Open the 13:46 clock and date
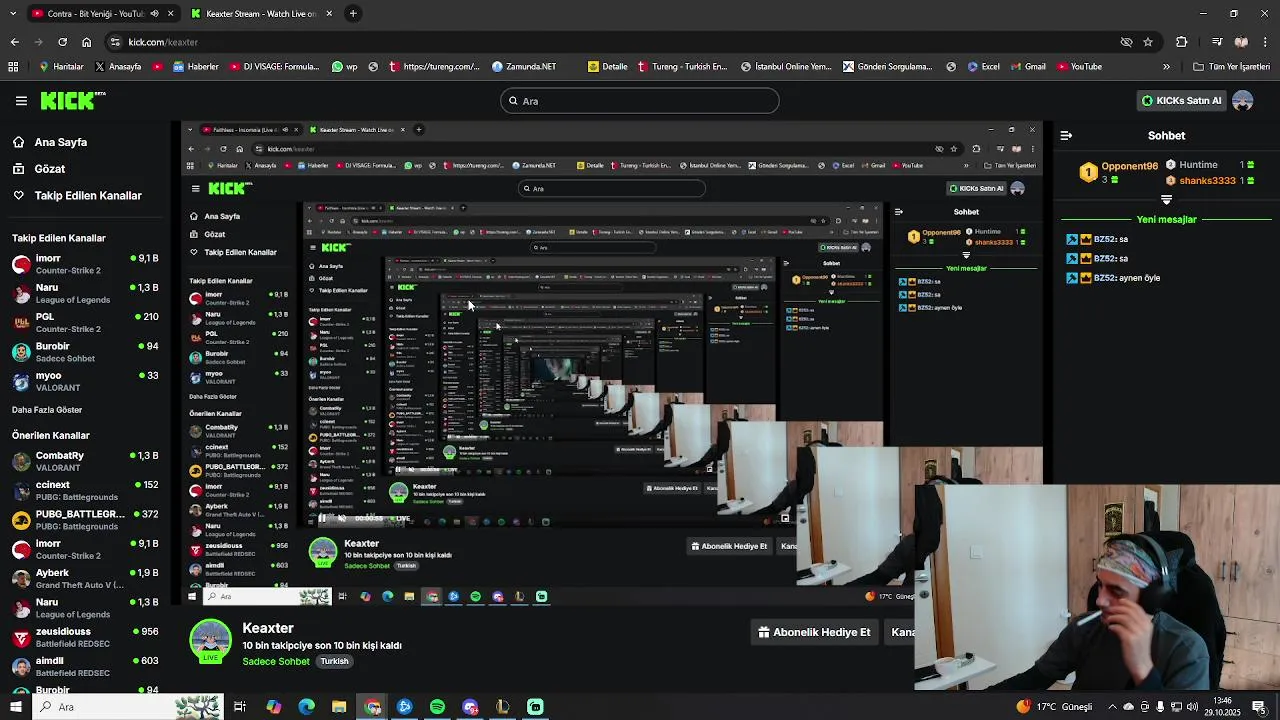Screen dimensions: 1280x720 click(x=1223, y=707)
